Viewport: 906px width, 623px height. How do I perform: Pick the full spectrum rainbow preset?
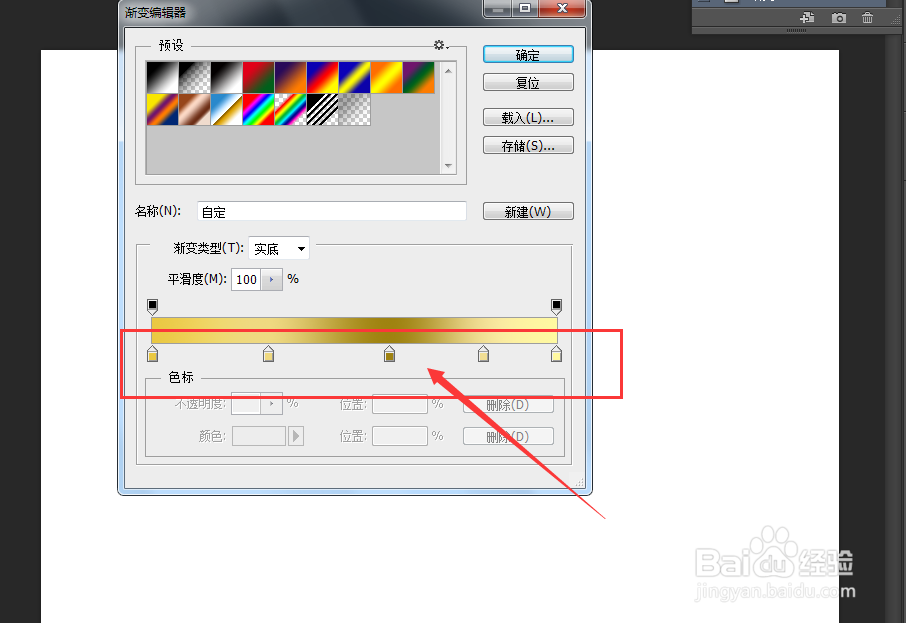[x=258, y=109]
